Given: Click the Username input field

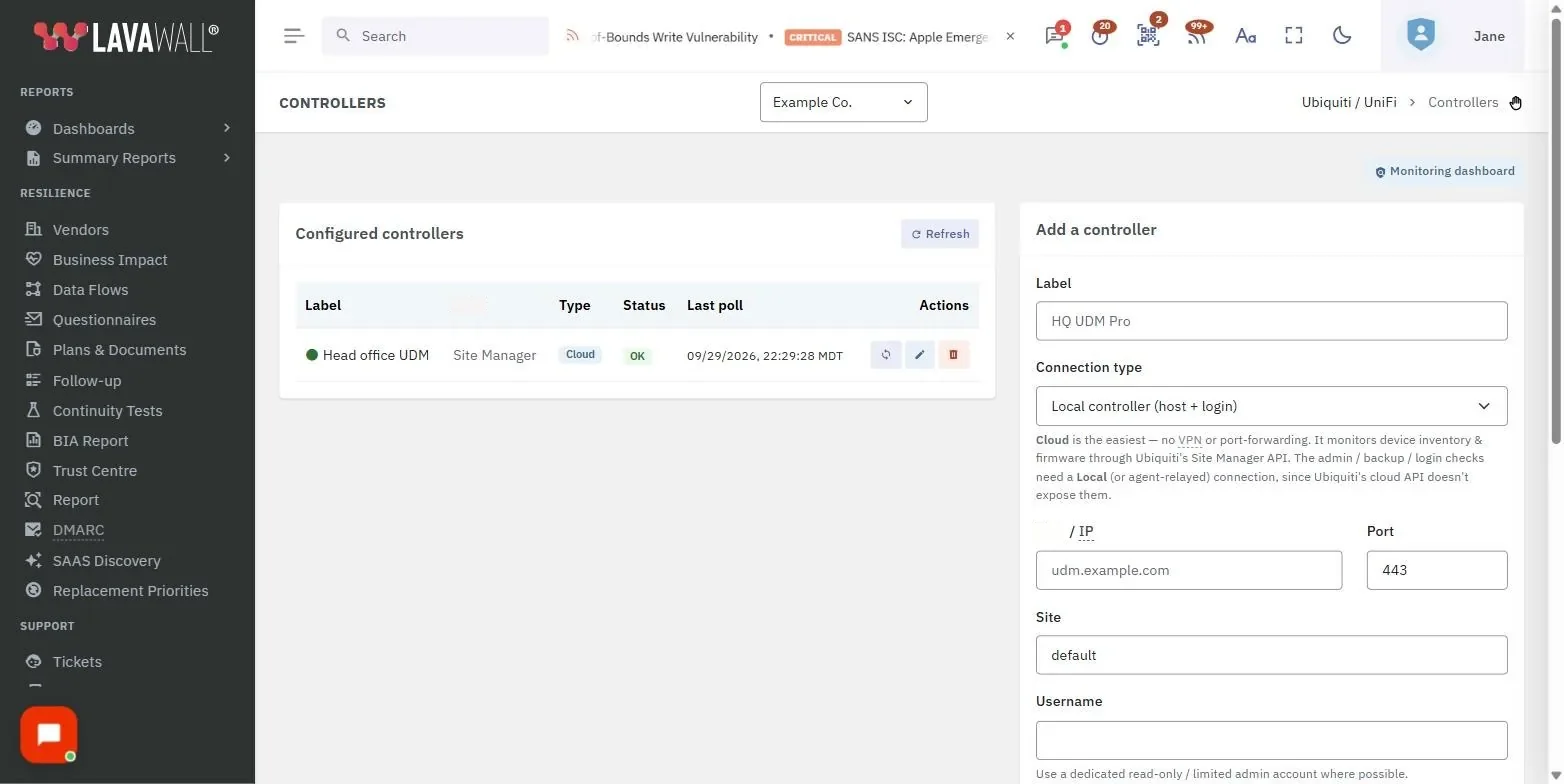Looking at the screenshot, I should [x=1271, y=740].
